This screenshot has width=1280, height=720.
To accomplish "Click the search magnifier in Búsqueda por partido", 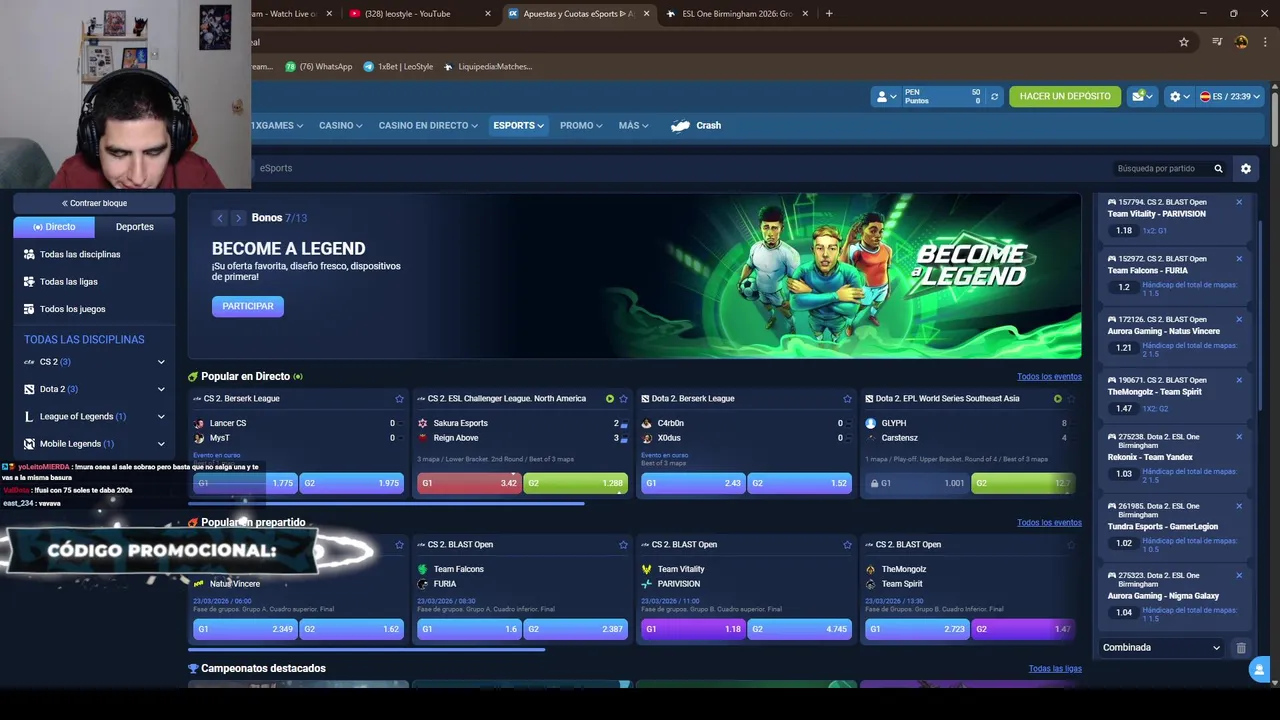I will click(x=1218, y=168).
